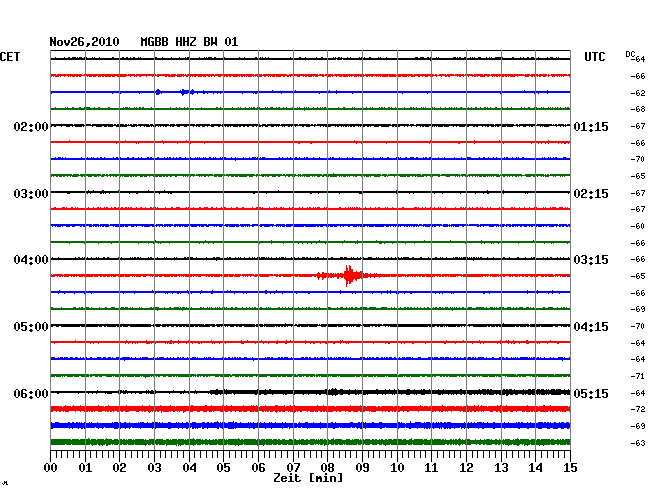Click minute tick label 02
This screenshot has height=494, width=650.
119,468
